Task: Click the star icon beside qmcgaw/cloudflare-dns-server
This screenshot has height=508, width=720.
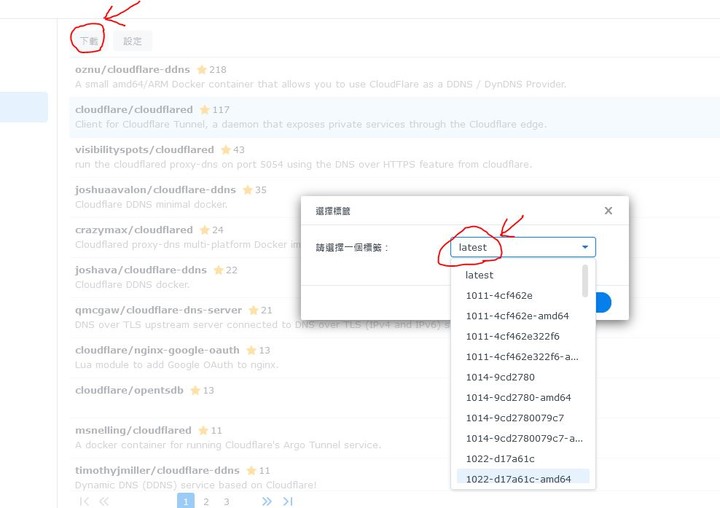Action: pos(253,310)
